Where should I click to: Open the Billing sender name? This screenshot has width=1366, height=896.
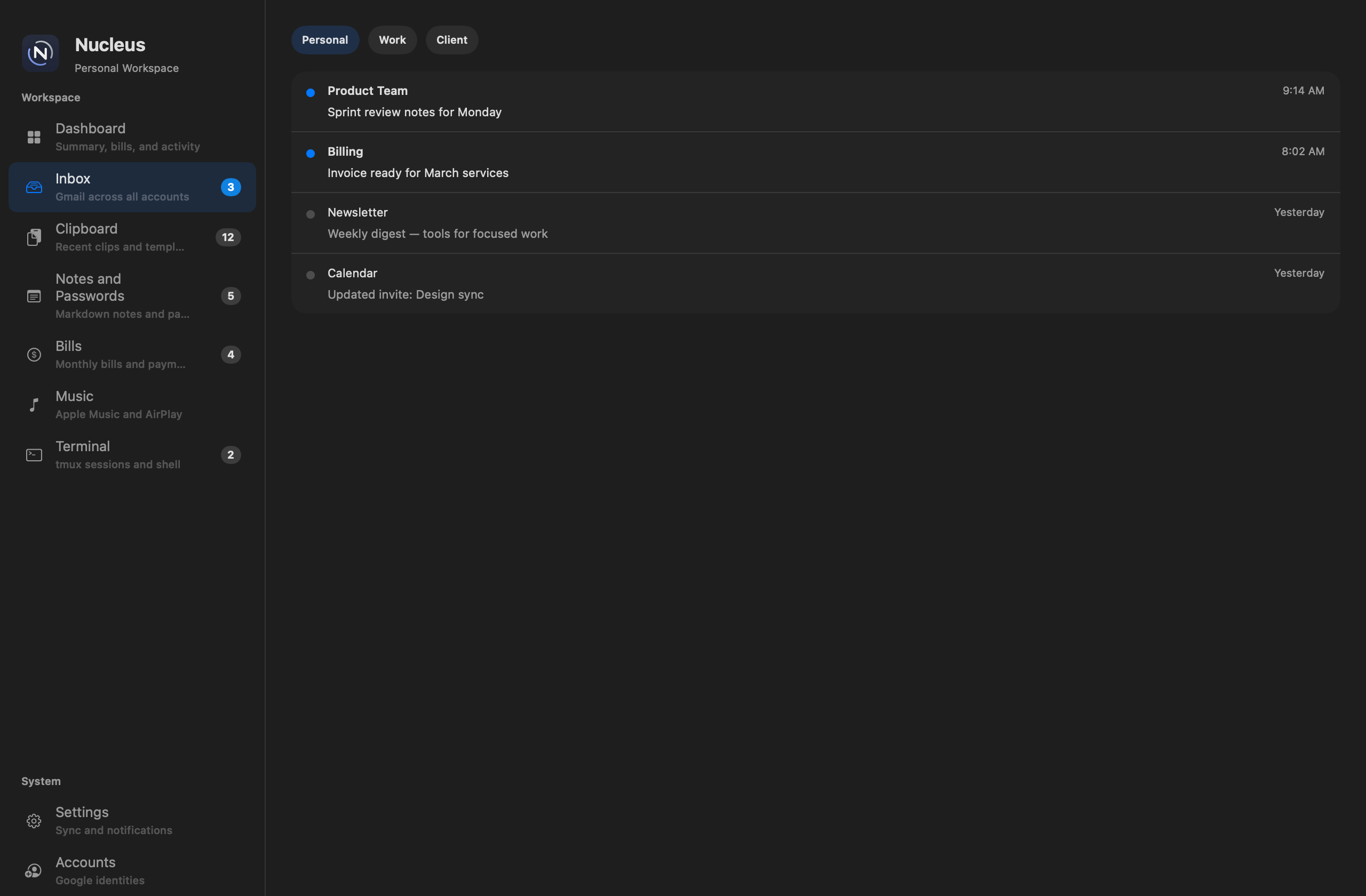[345, 151]
